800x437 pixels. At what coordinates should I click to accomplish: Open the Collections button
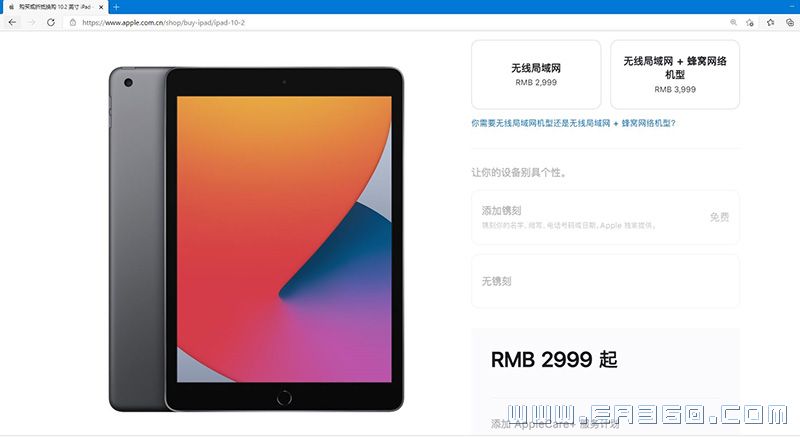click(x=790, y=22)
